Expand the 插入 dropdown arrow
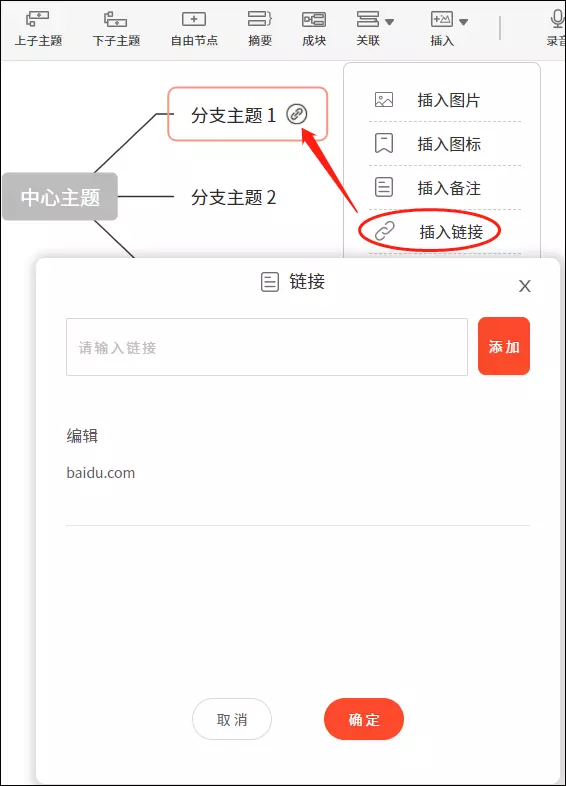The width and height of the screenshot is (566, 786). [464, 22]
